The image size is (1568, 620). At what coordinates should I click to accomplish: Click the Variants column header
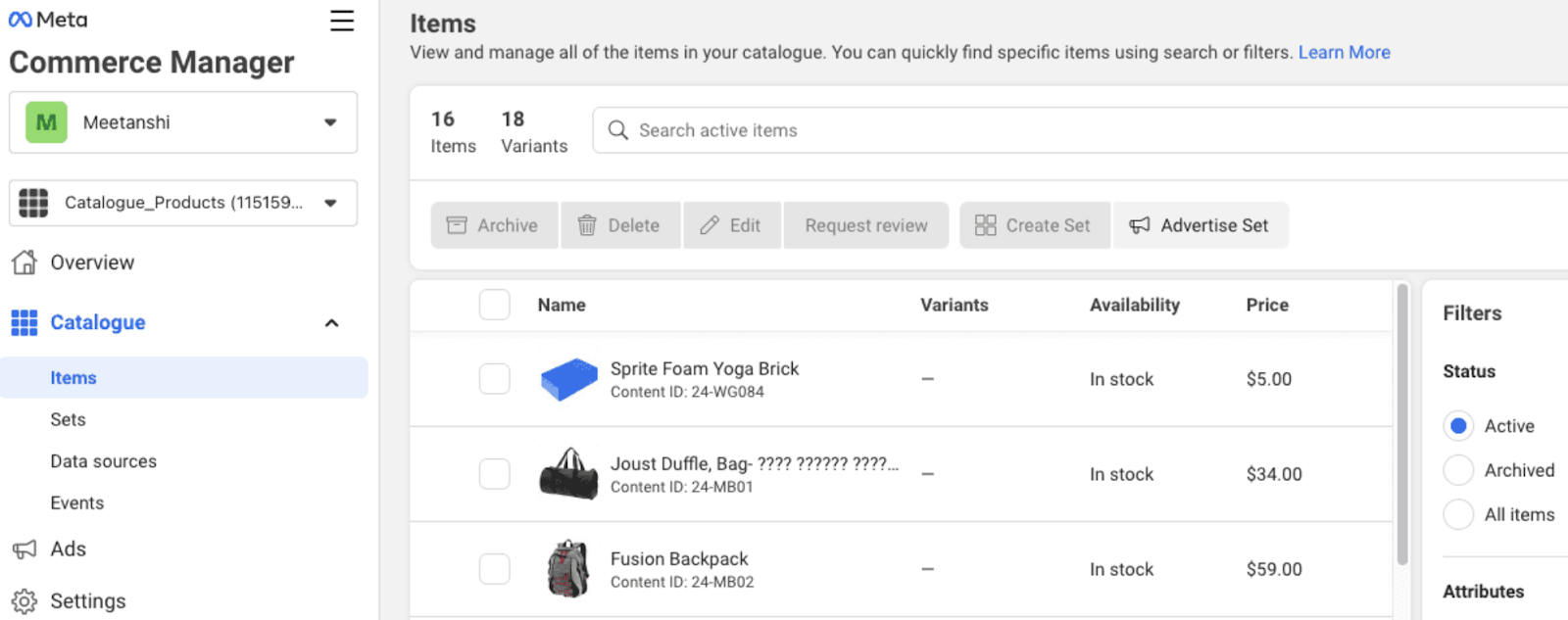pos(955,305)
